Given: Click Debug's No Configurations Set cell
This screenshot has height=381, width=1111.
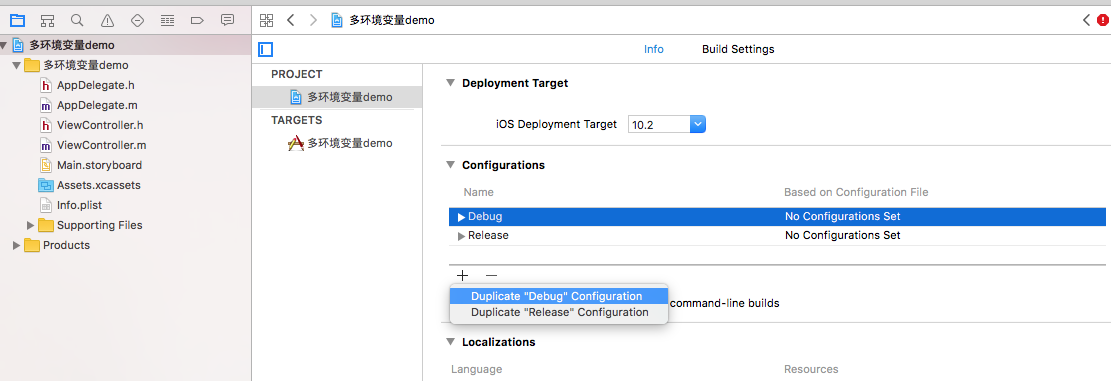Looking at the screenshot, I should tap(842, 217).
